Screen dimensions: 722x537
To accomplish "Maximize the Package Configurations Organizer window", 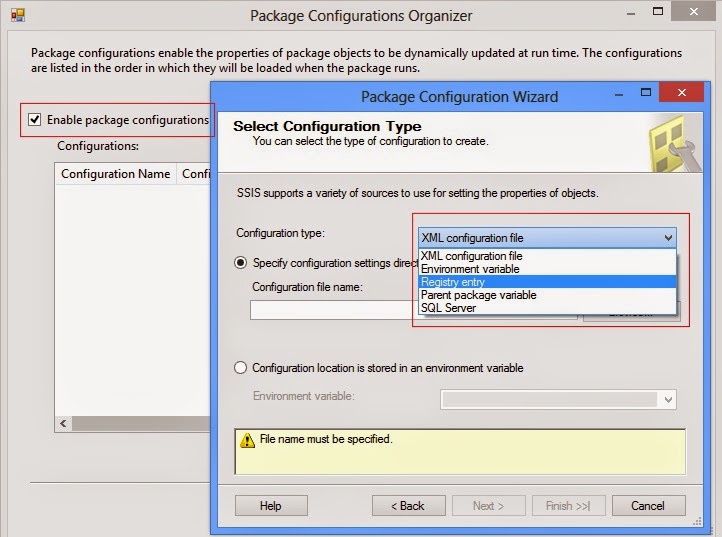I will 658,12.
